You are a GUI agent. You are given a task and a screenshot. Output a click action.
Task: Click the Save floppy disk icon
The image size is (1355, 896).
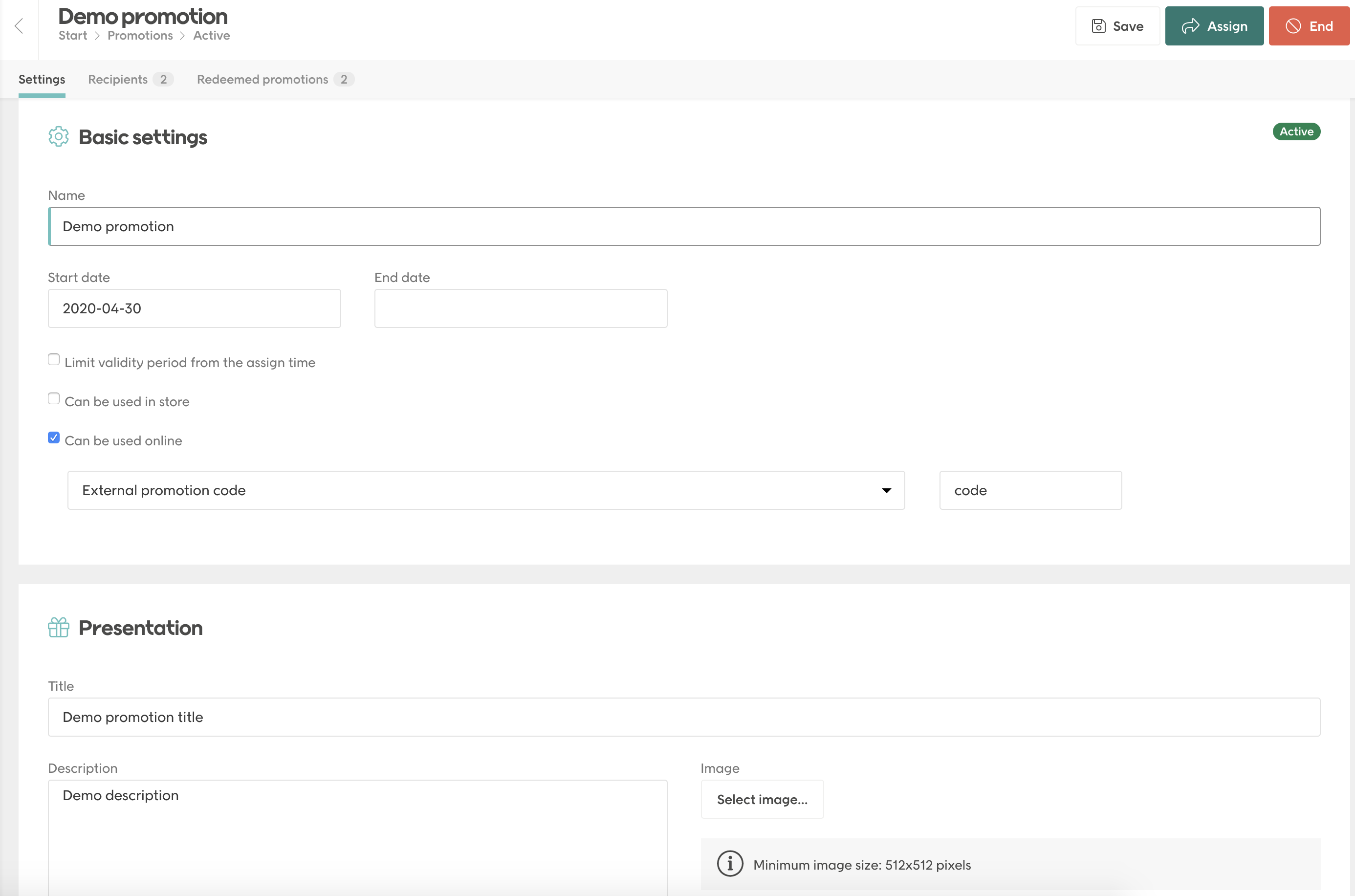[x=1098, y=26]
